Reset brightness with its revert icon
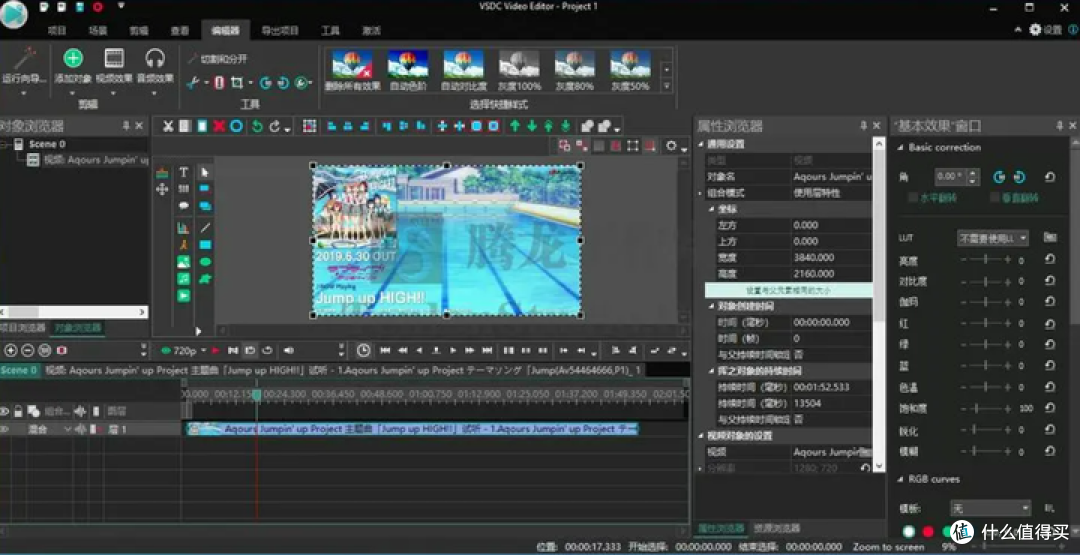Screen dimensions: 1080x555 click(1050, 259)
